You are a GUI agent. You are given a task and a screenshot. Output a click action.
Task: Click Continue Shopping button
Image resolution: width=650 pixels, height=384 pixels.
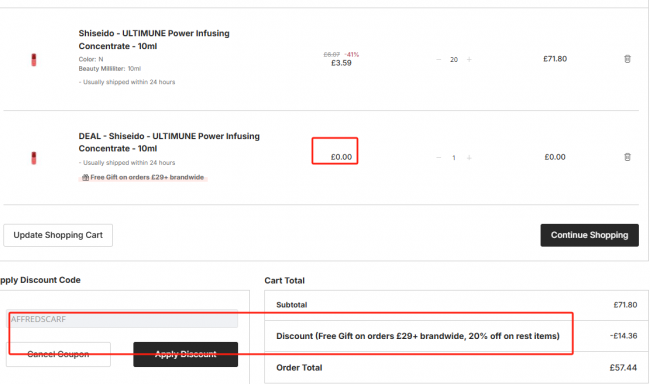tap(589, 235)
